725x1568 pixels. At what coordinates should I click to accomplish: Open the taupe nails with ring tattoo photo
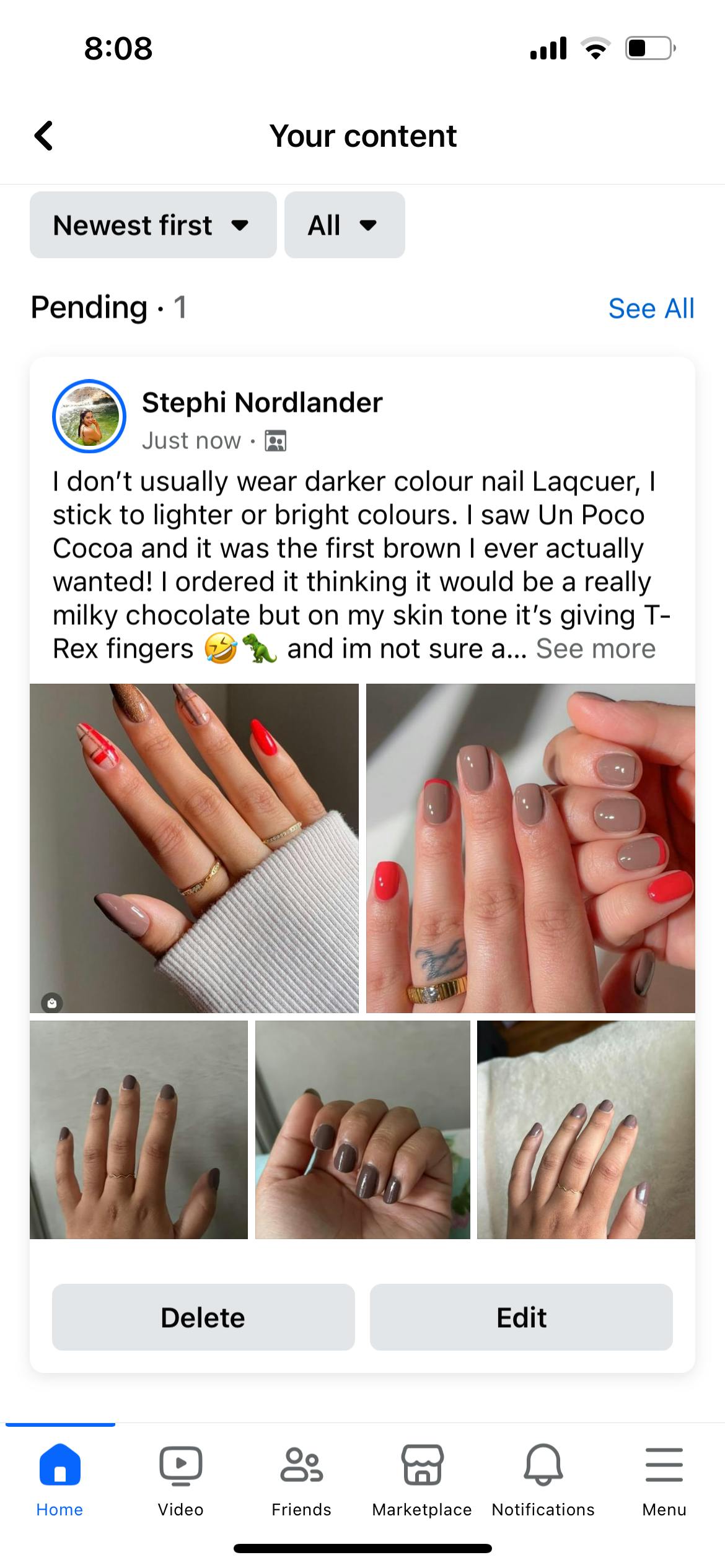coord(530,848)
